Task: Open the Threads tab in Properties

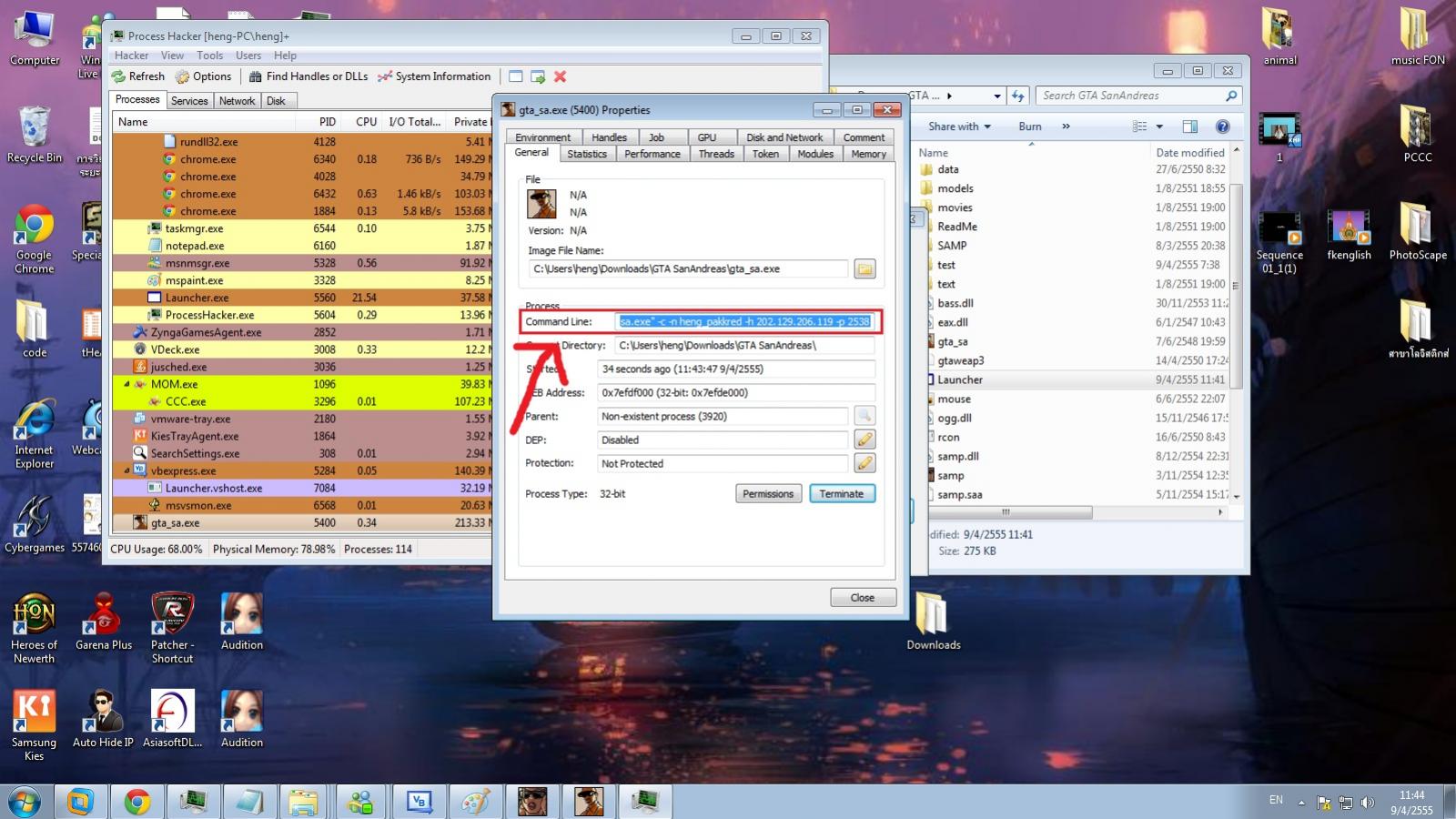Action: 716,154
